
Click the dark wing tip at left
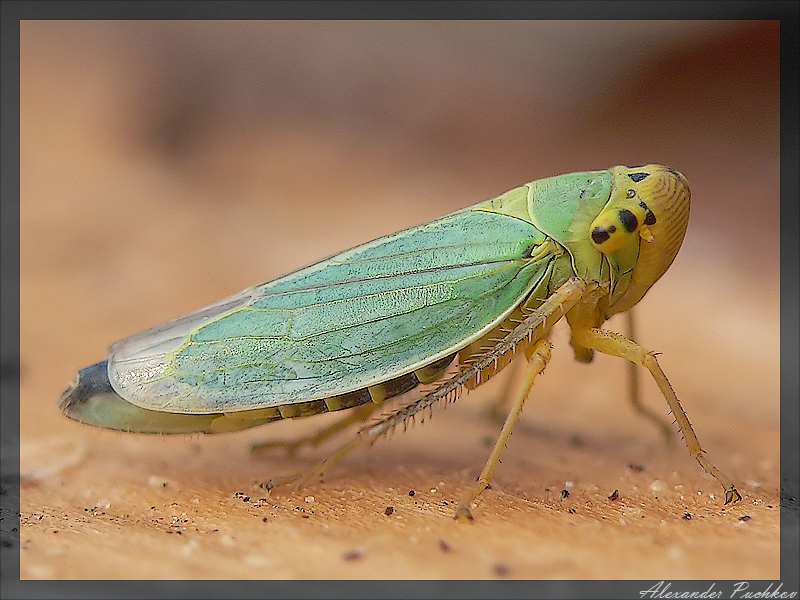(x=85, y=392)
